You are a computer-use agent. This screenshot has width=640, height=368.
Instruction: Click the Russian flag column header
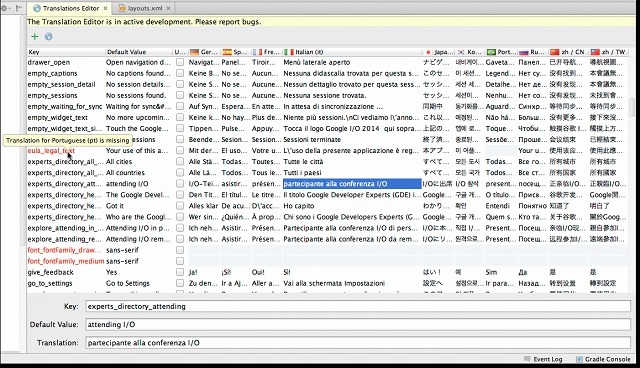pos(533,52)
